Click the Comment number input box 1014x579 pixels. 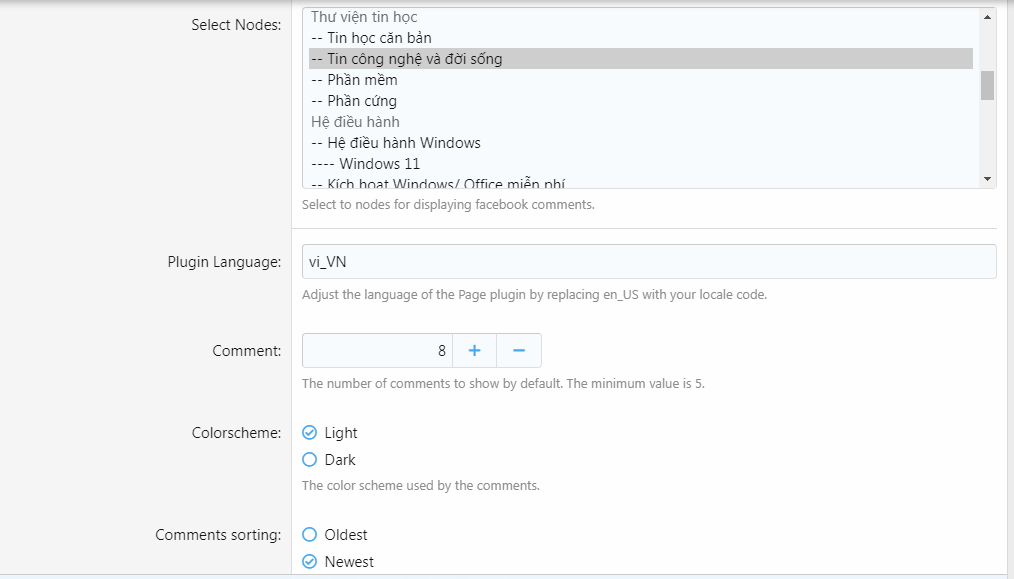click(x=377, y=351)
